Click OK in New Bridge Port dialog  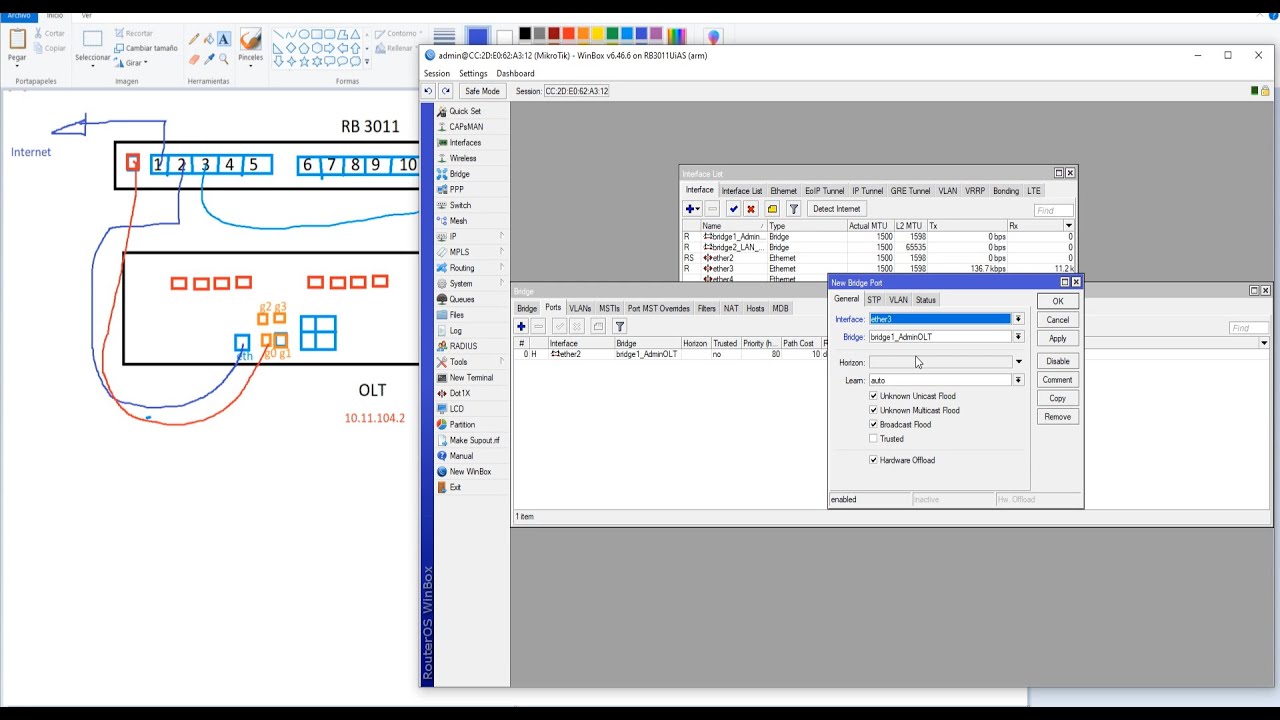pyautogui.click(x=1057, y=301)
